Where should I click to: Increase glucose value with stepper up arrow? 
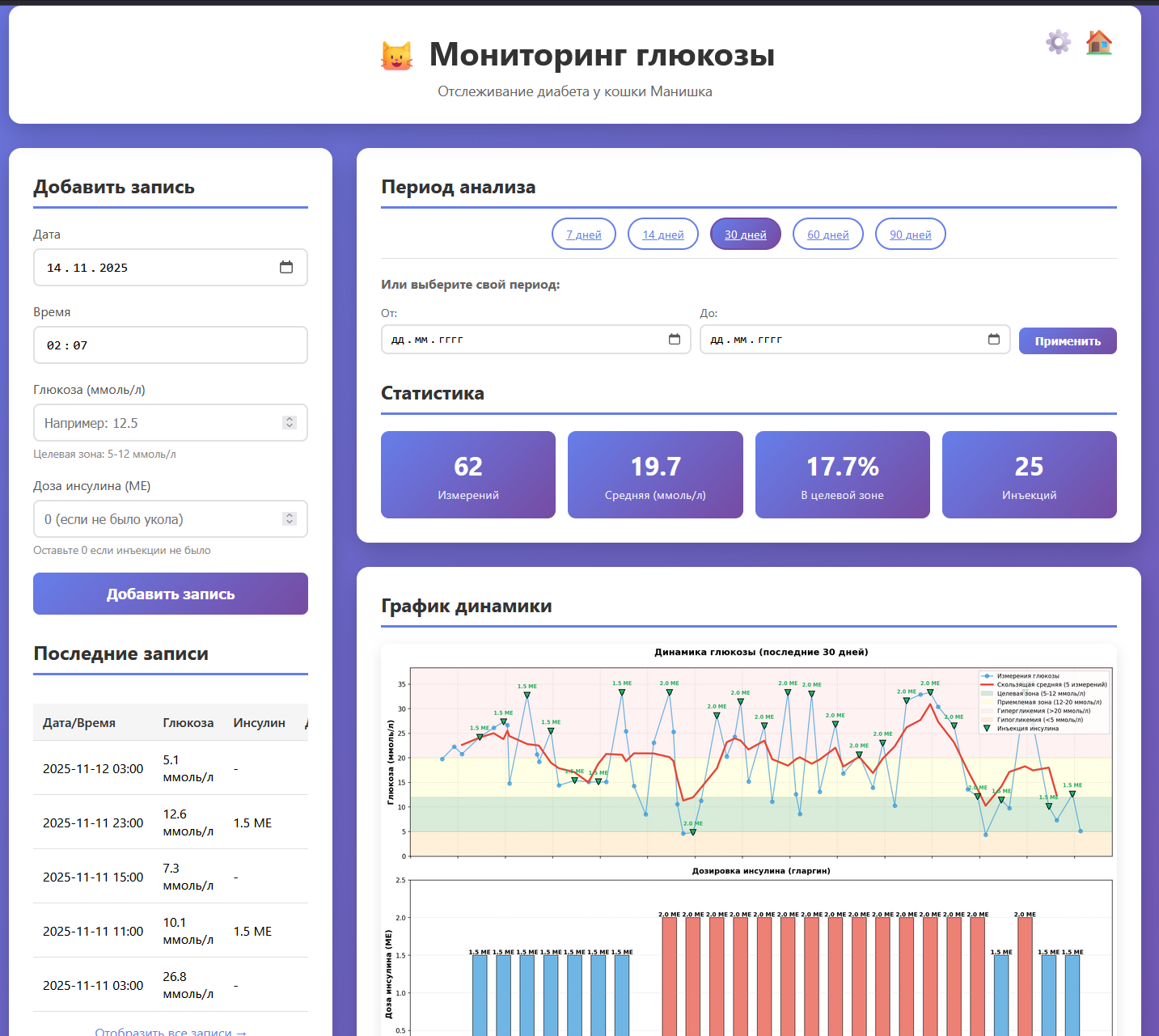point(289,418)
